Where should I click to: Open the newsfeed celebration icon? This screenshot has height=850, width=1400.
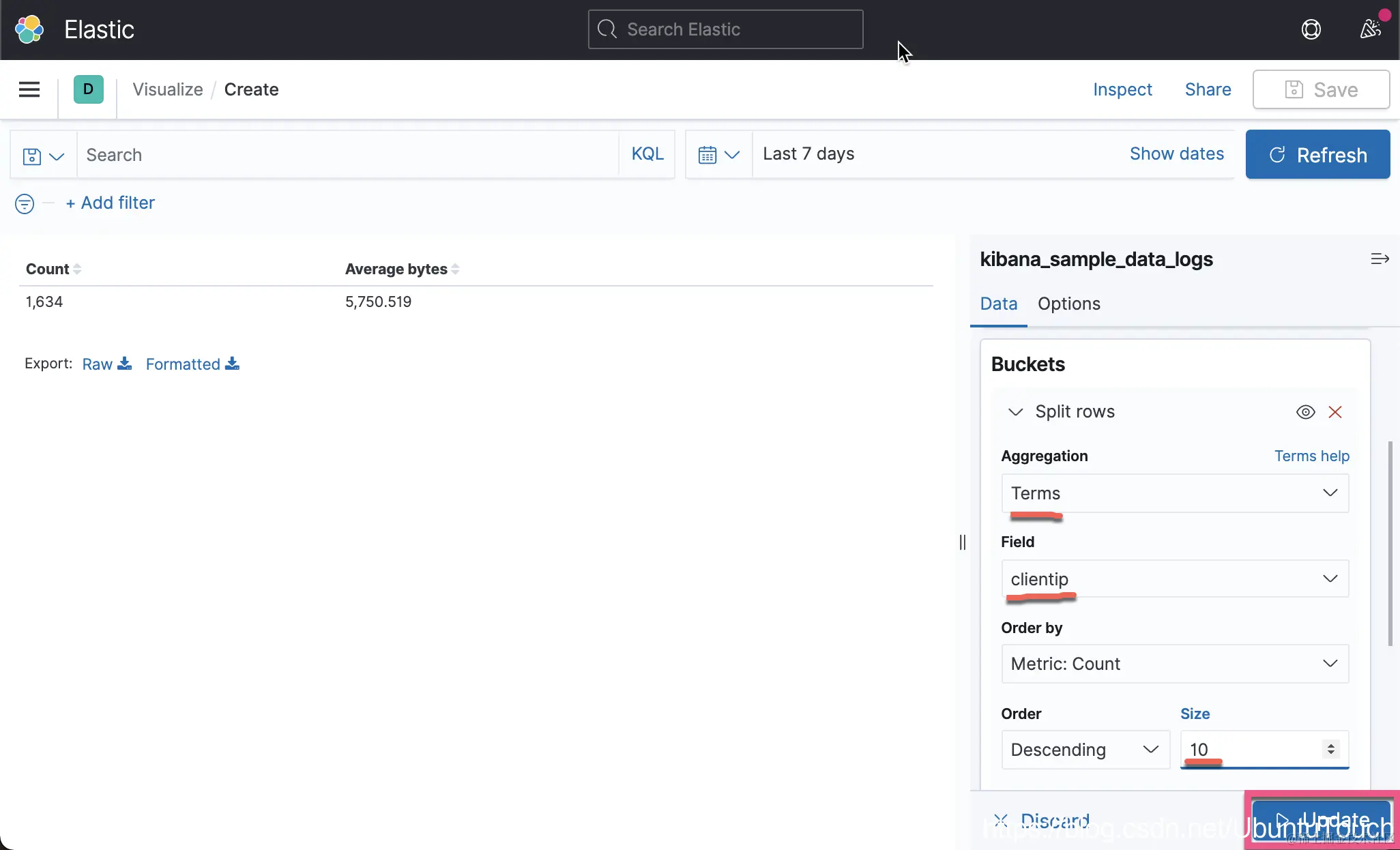pyautogui.click(x=1370, y=29)
